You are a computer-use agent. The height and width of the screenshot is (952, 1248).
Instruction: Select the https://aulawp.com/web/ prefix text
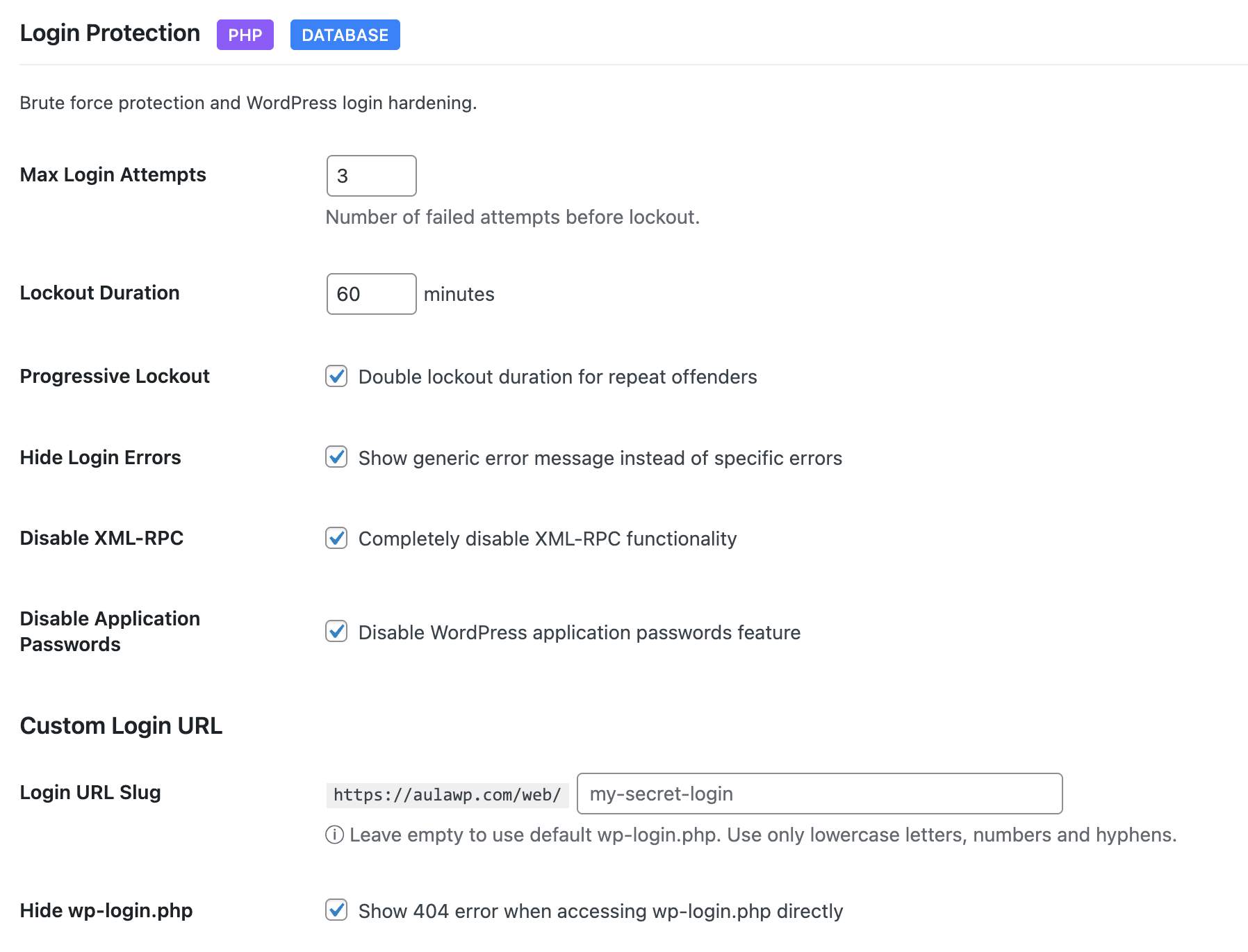pyautogui.click(x=447, y=794)
